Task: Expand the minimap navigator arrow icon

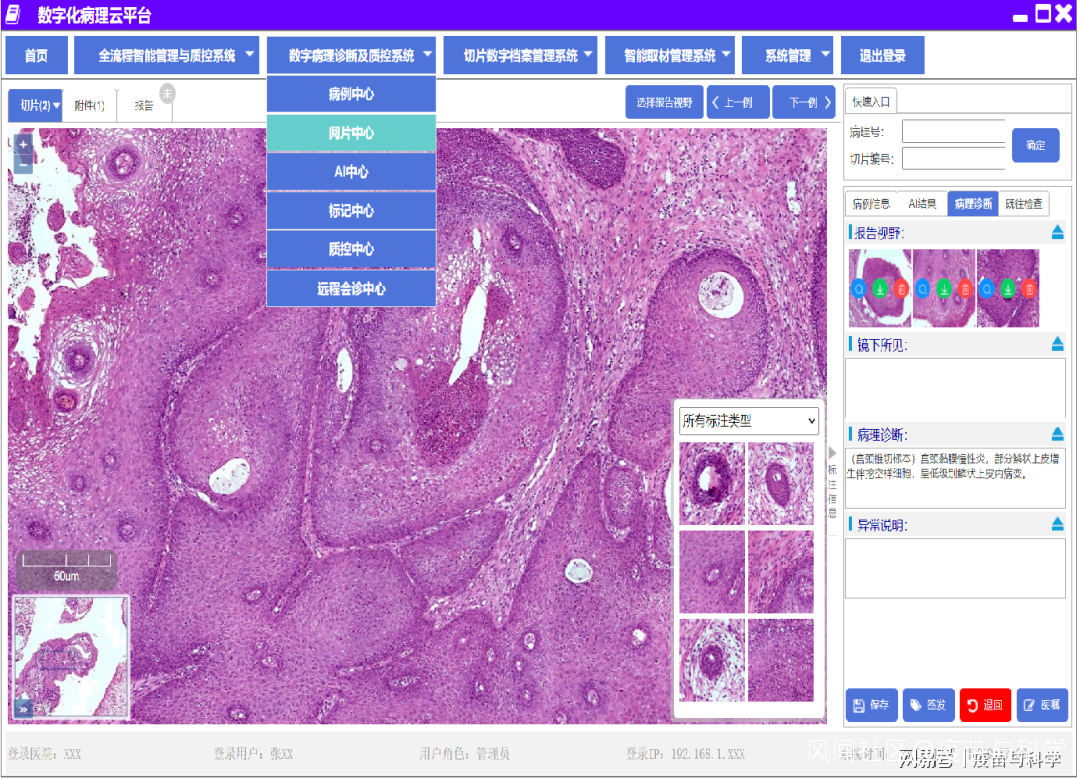Action: coord(23,708)
